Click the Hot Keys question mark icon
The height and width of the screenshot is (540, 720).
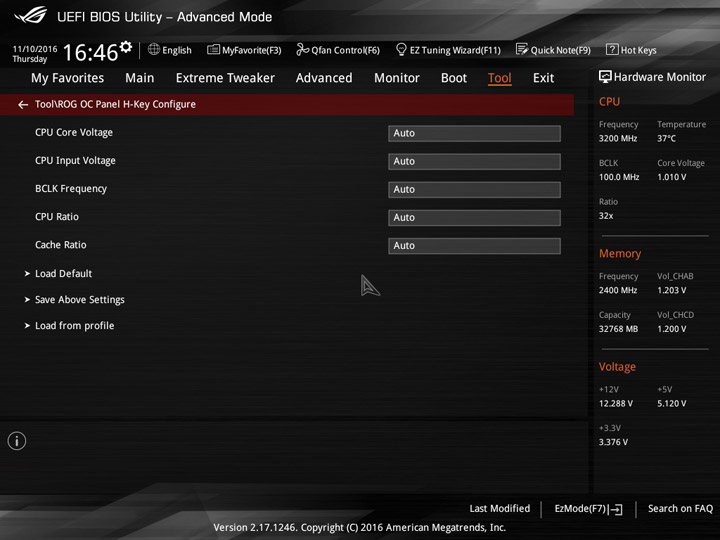612,49
